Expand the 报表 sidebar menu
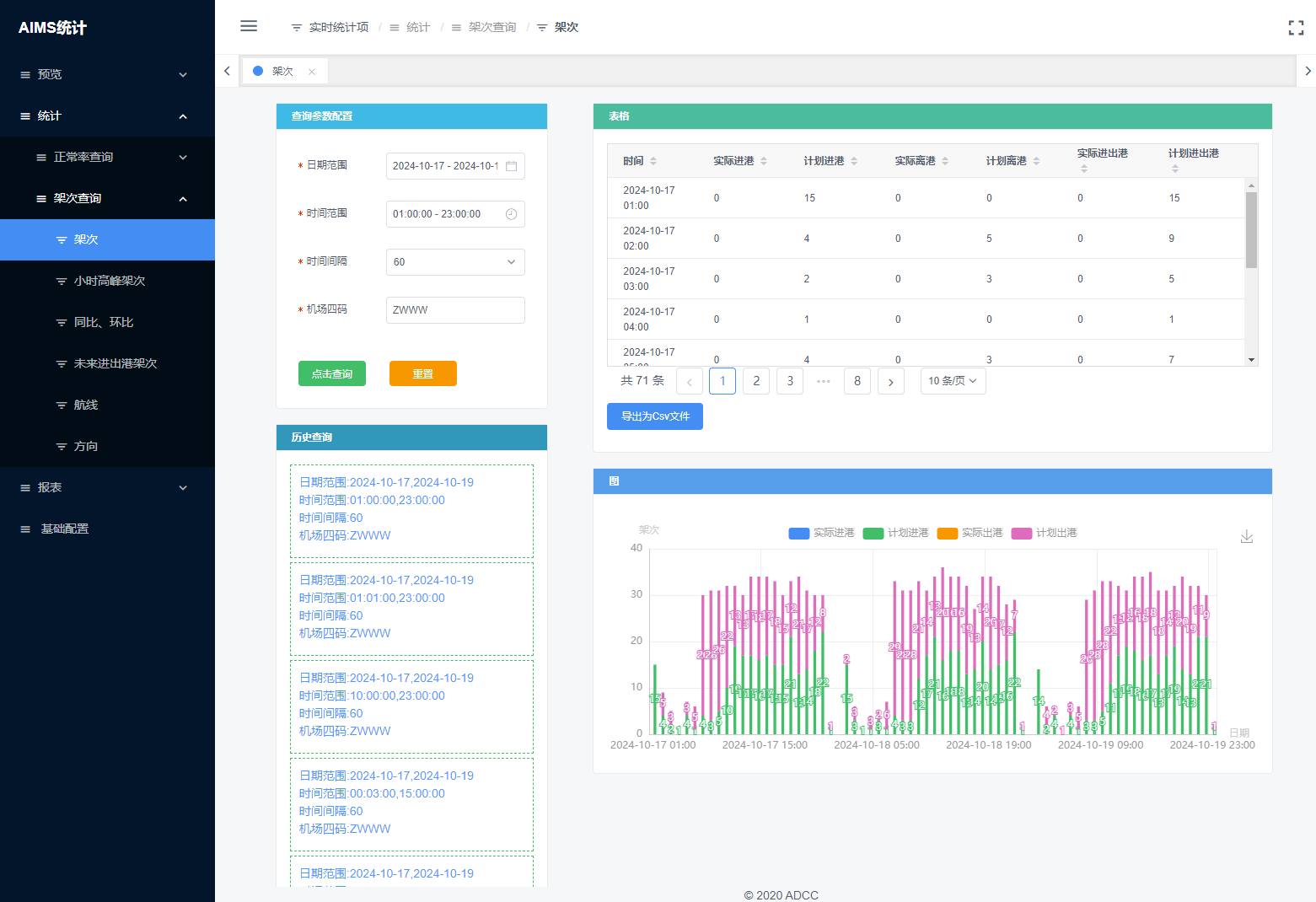This screenshot has width=1316, height=902. [x=107, y=487]
